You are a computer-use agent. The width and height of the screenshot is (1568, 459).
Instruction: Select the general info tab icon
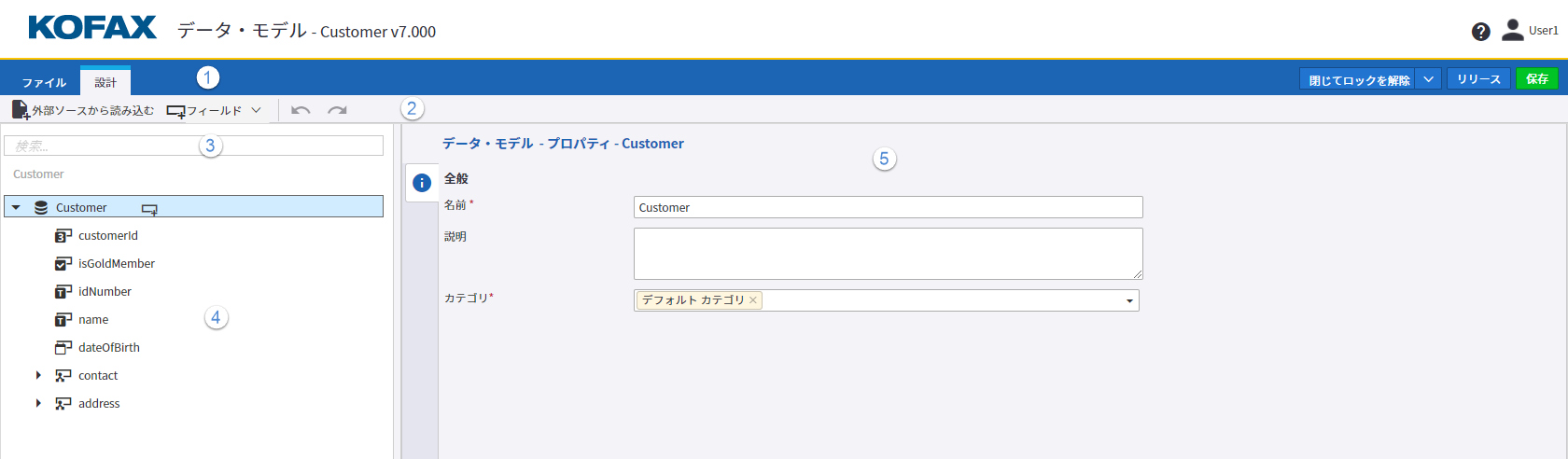421,183
